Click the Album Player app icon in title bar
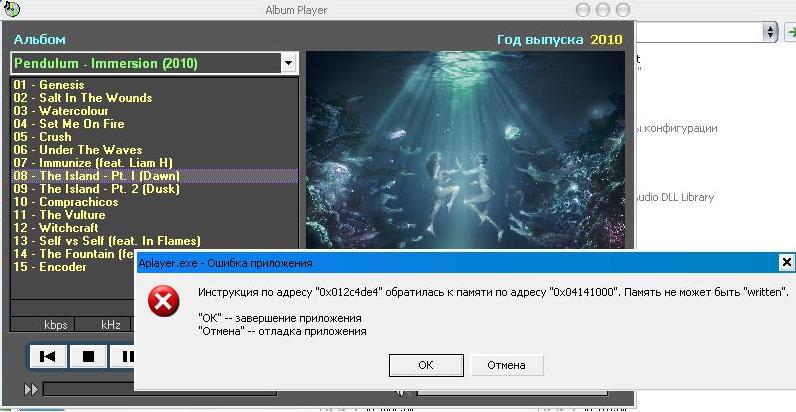796x412 pixels. click(11, 9)
